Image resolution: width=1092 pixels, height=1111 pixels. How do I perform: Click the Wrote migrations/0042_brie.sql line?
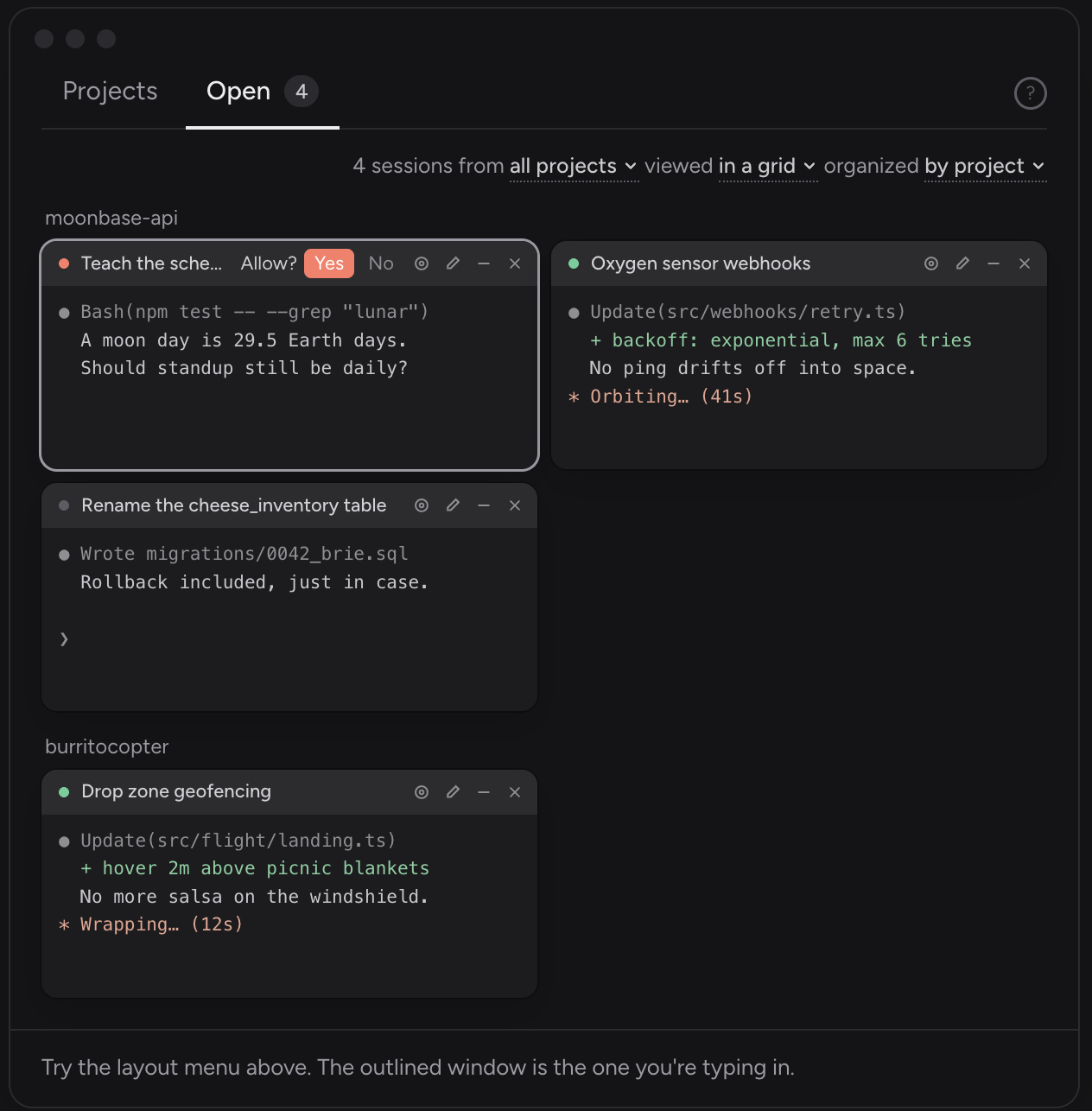[x=244, y=554]
